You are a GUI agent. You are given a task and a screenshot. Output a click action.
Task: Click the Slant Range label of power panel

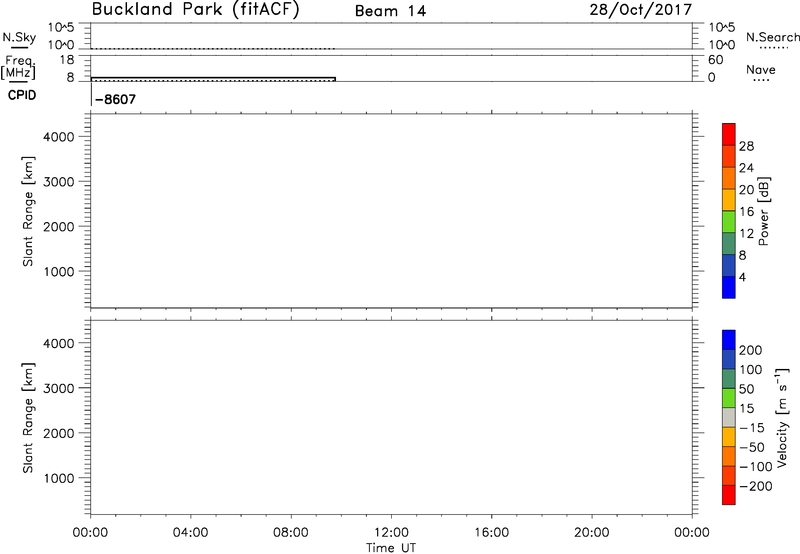coord(28,211)
